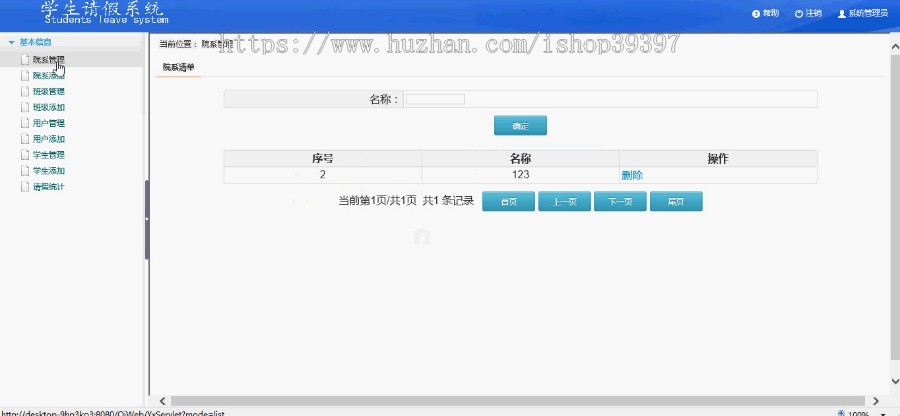The width and height of the screenshot is (900, 416).
Task: Click the page icon beside 用户管理
Action: point(24,123)
